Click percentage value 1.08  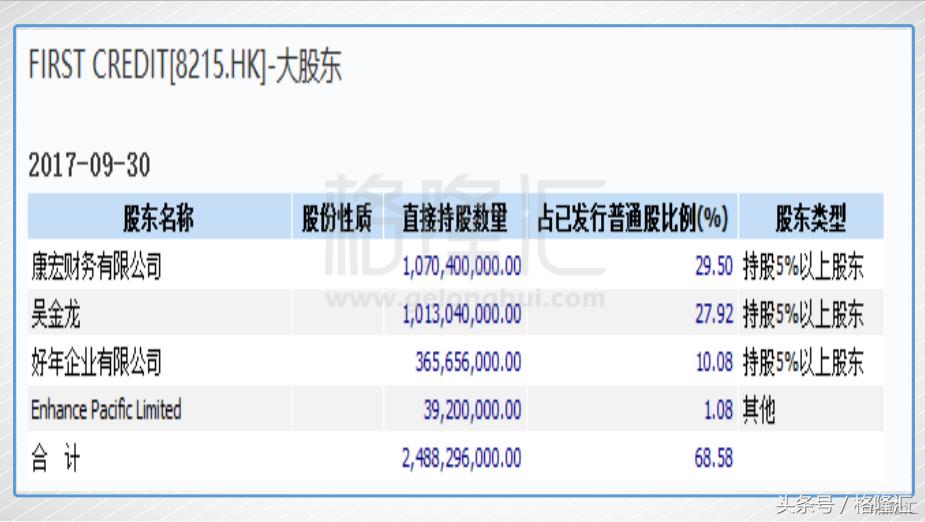coord(719,410)
